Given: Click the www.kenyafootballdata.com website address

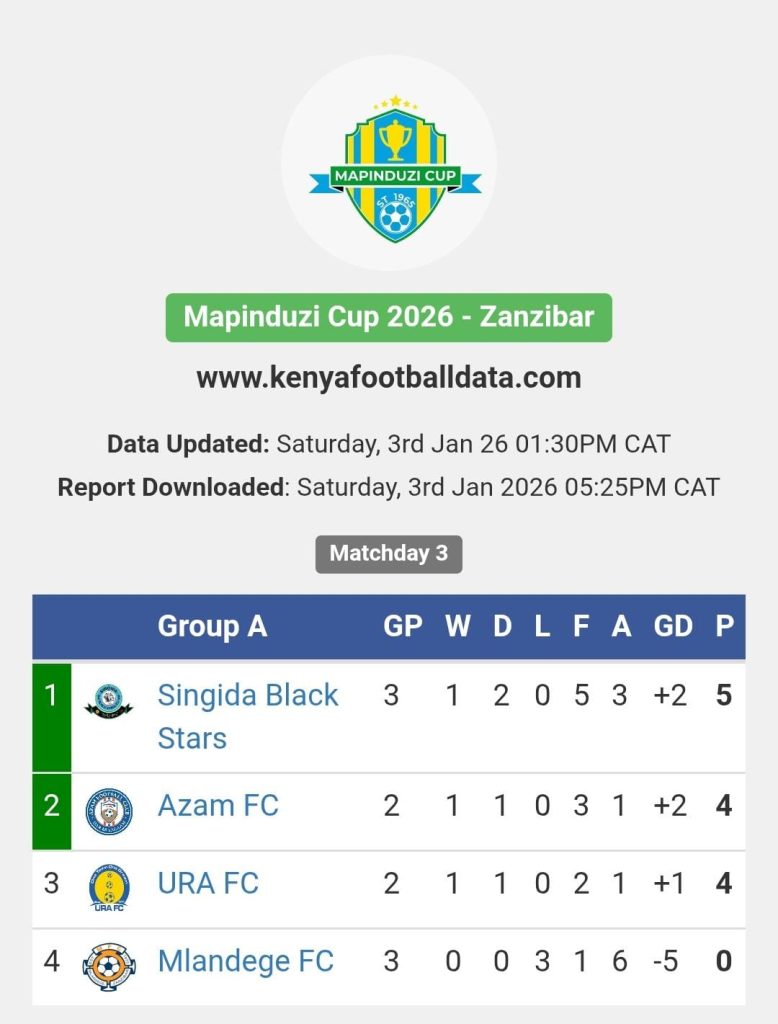Looking at the screenshot, I should 388,378.
